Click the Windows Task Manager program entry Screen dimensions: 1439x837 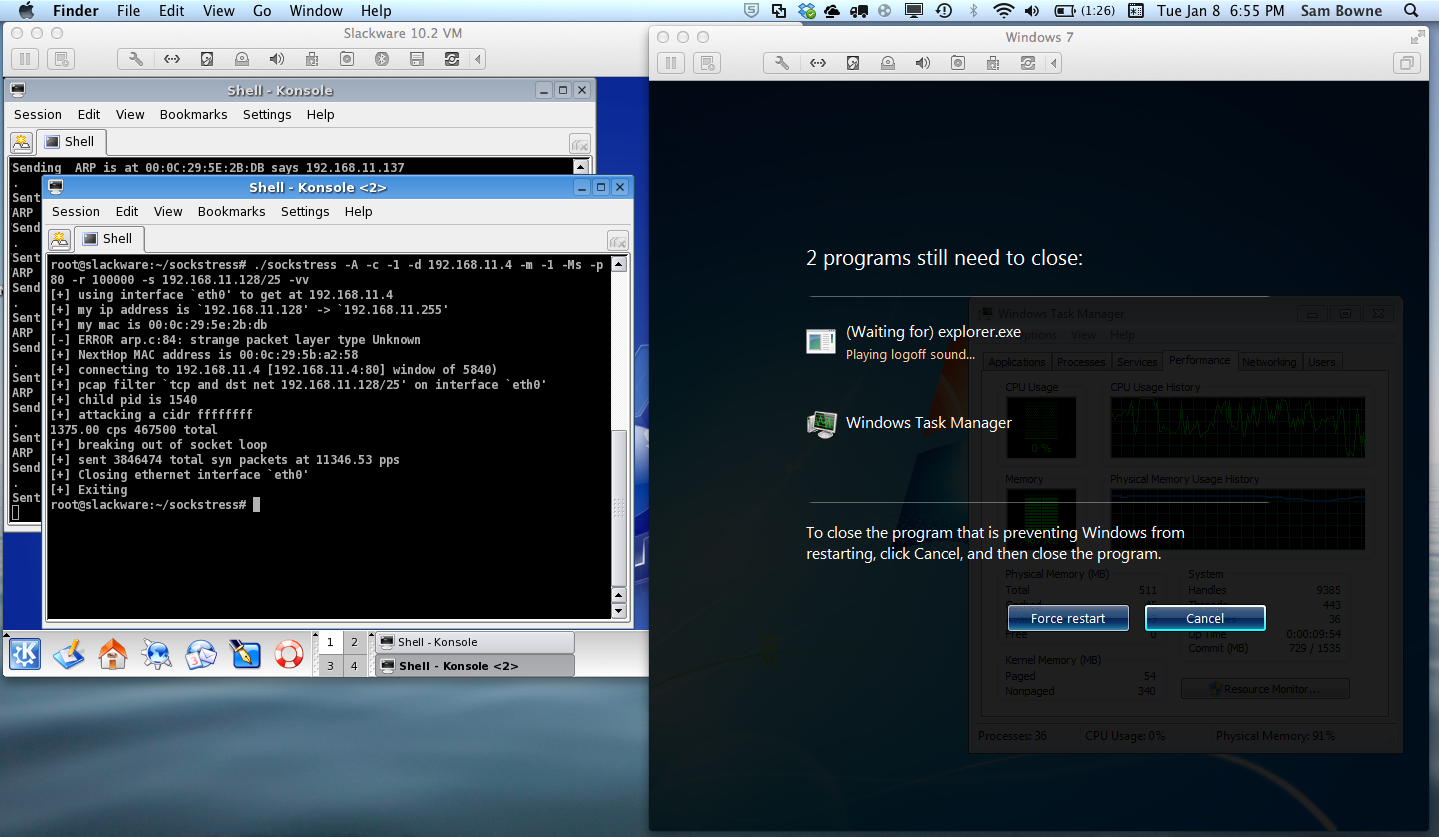click(x=909, y=423)
